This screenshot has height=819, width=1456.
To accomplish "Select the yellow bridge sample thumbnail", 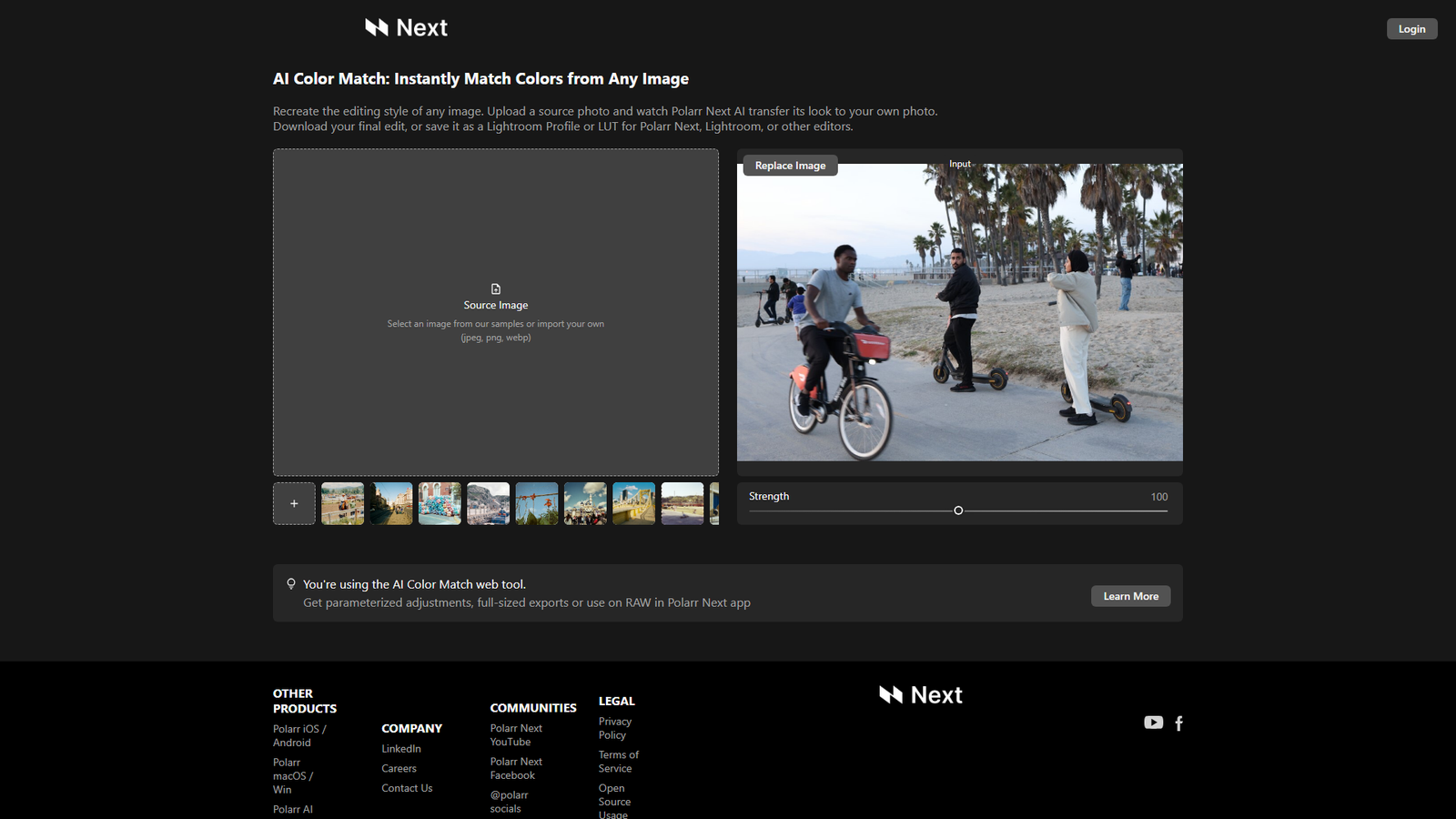I will (633, 503).
